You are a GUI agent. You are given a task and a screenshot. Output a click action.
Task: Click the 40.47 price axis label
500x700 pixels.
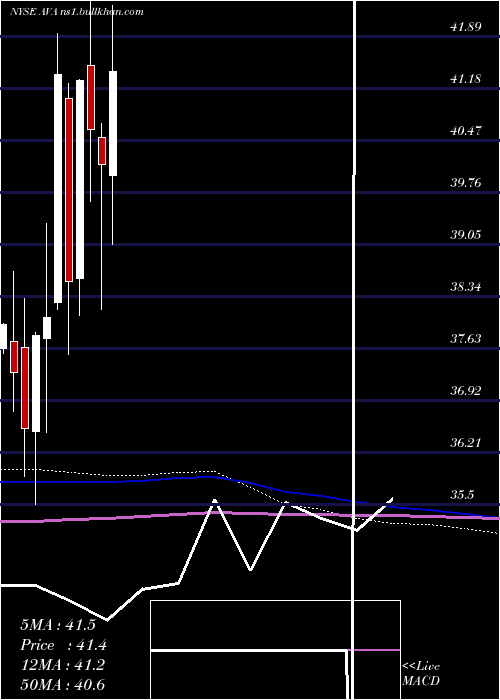coord(466,131)
